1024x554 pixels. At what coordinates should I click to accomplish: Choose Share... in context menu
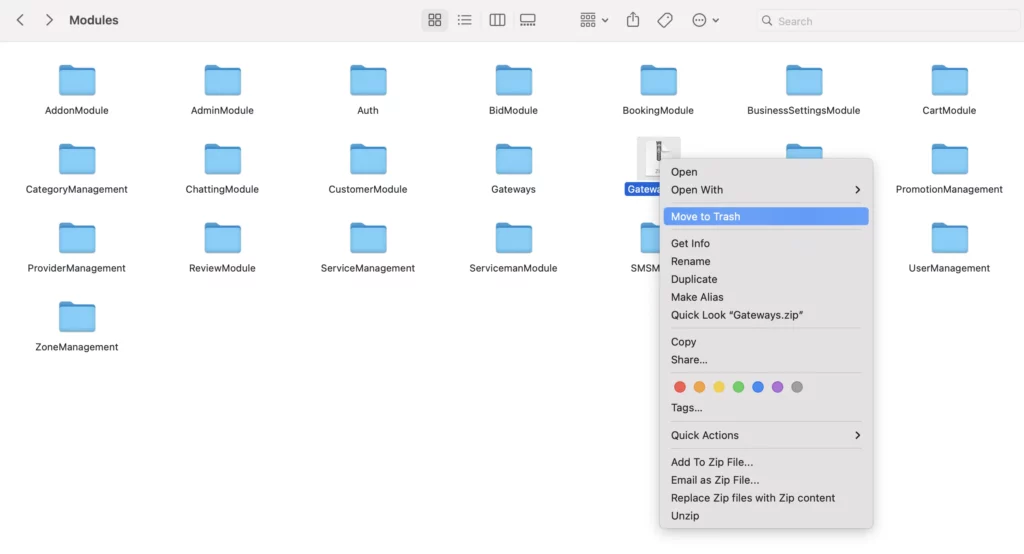(766, 360)
